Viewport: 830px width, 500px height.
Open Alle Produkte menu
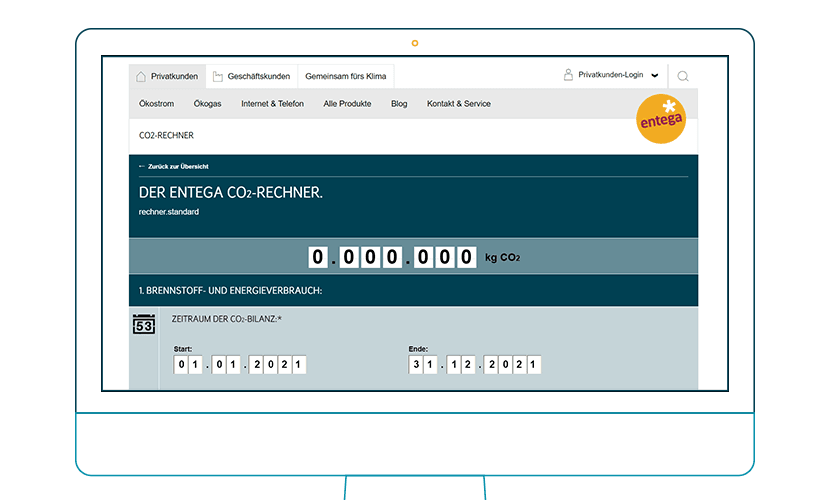coord(347,104)
